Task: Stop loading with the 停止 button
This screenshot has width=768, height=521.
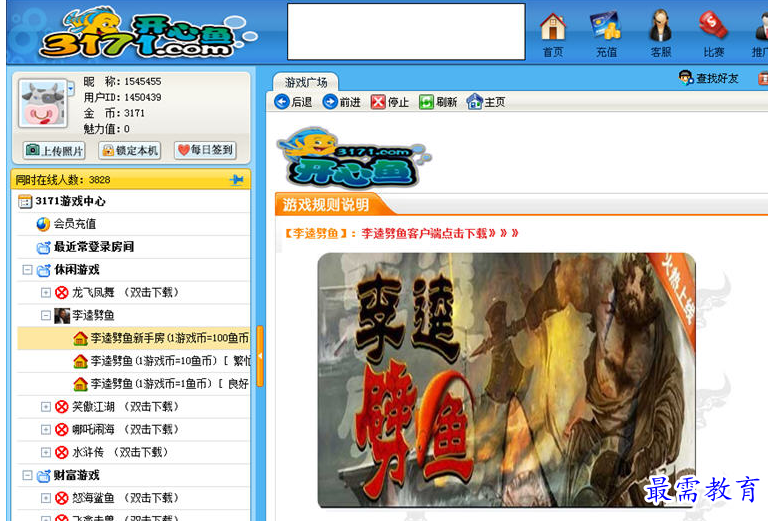Action: pos(389,102)
